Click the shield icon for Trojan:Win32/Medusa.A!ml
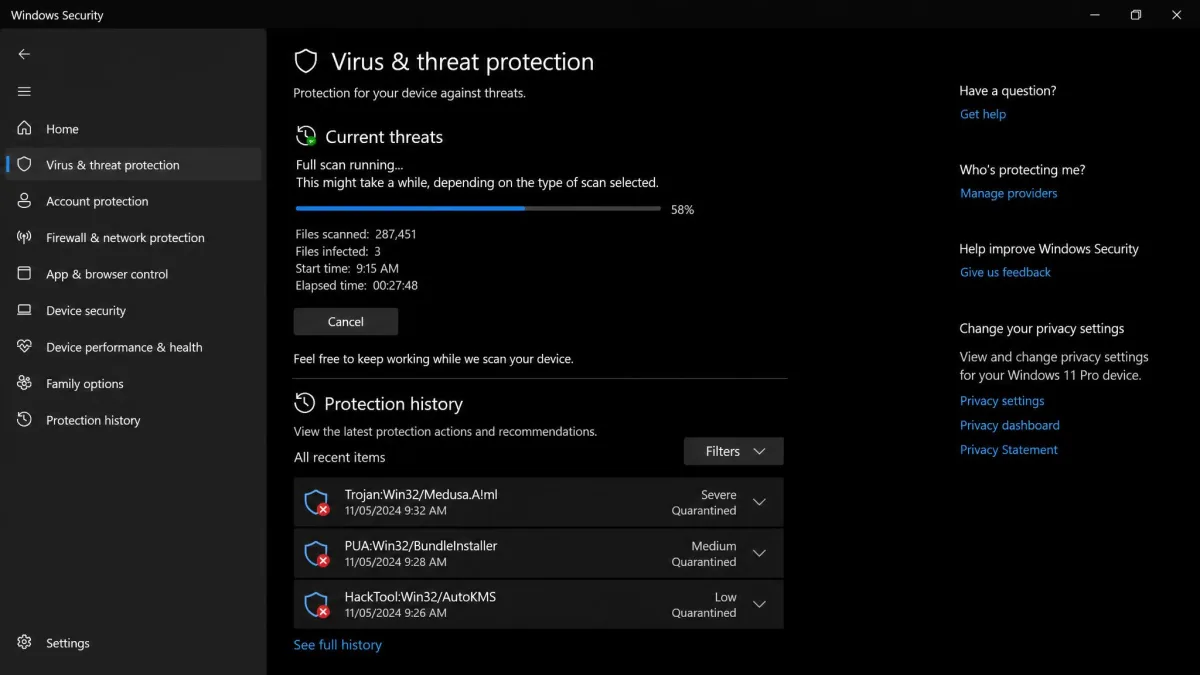 317,502
